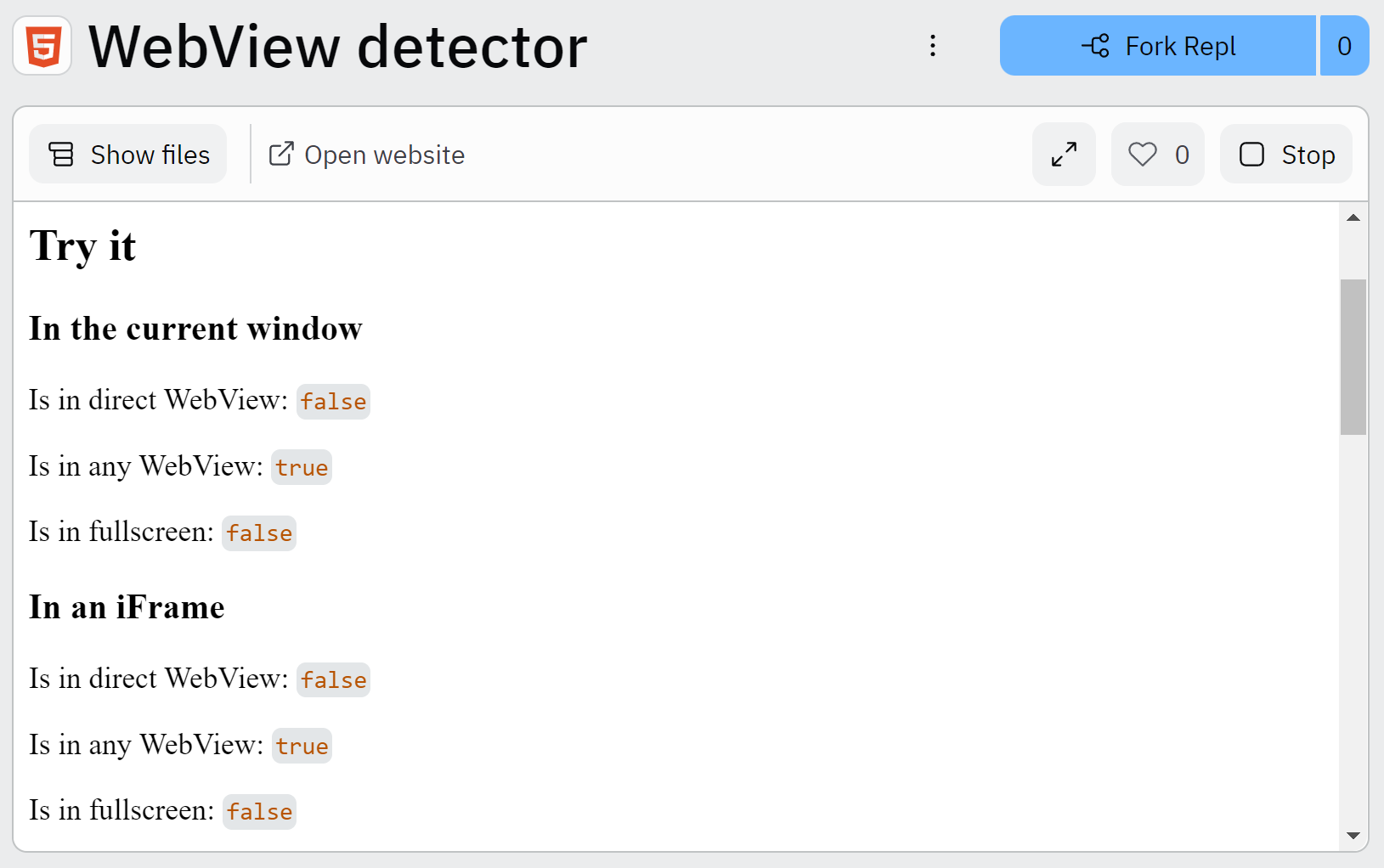Screen dimensions: 1384x868
Task: Open the website in a new tab
Action: pyautogui.click(x=365, y=155)
